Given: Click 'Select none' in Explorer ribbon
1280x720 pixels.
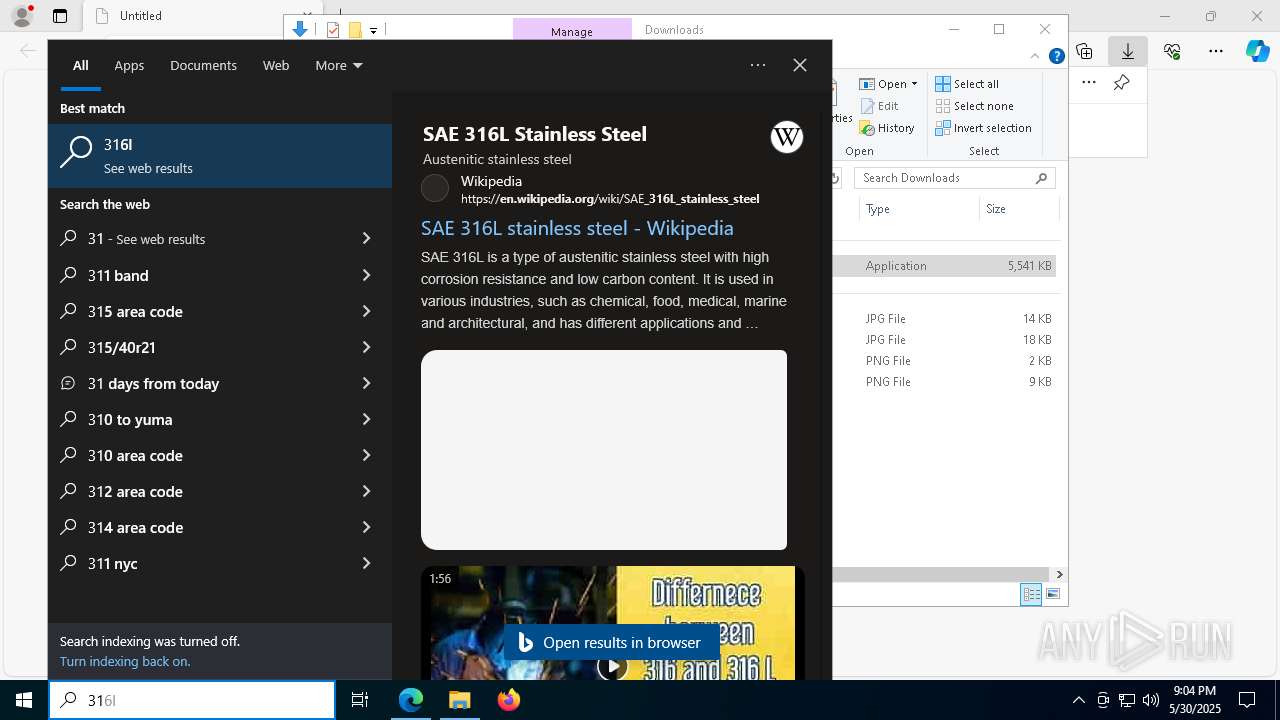Looking at the screenshot, I should tap(975, 106).
